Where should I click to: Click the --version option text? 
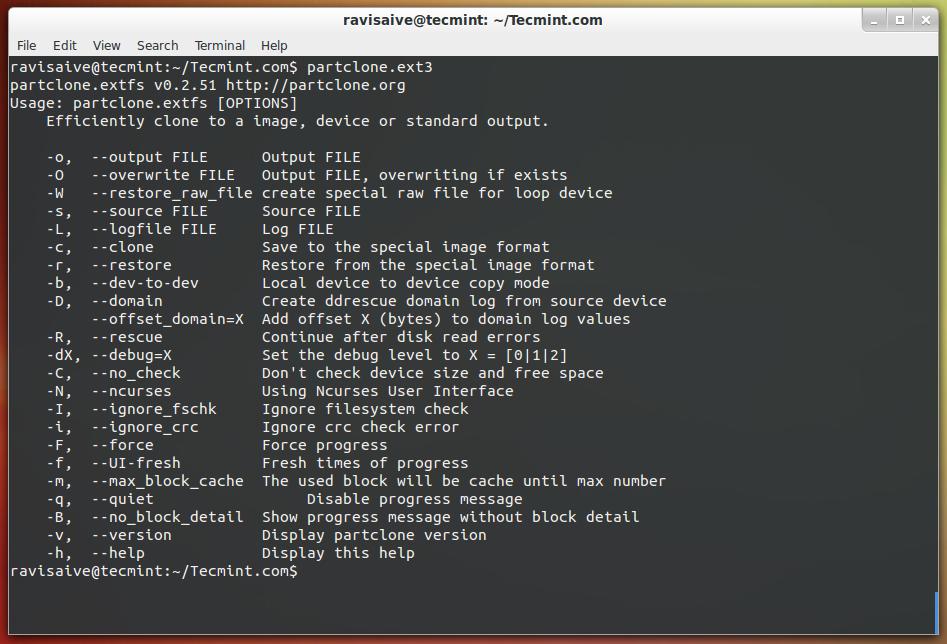click(132, 535)
